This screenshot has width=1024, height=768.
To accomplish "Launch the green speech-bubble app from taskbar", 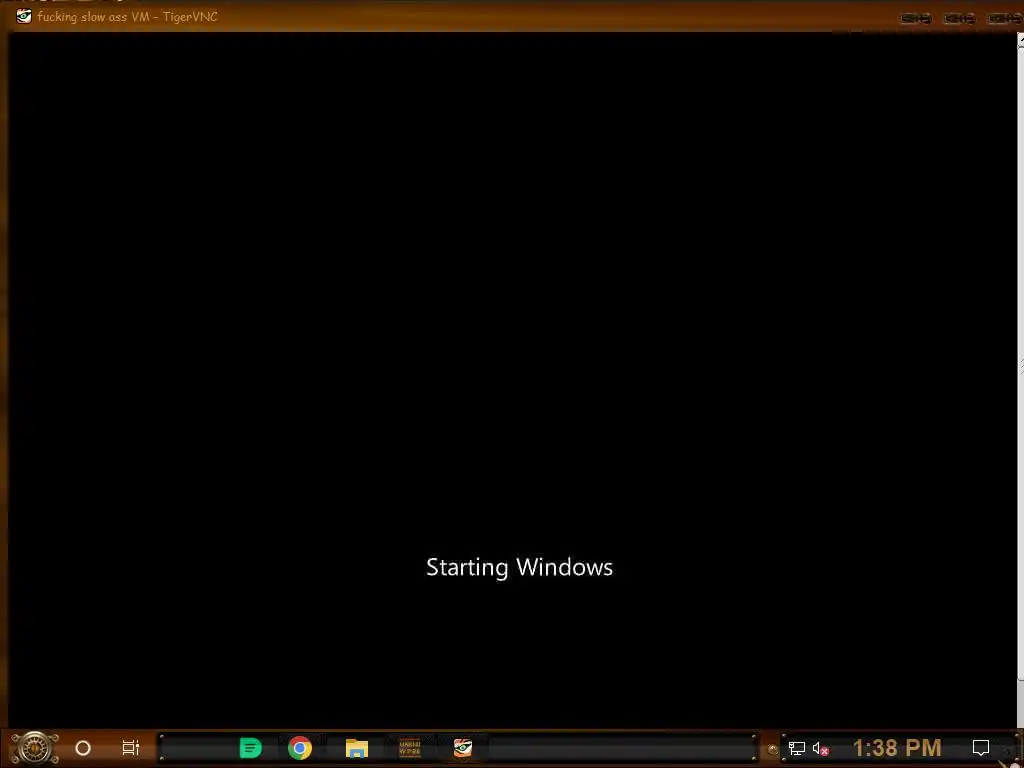I will pyautogui.click(x=250, y=748).
